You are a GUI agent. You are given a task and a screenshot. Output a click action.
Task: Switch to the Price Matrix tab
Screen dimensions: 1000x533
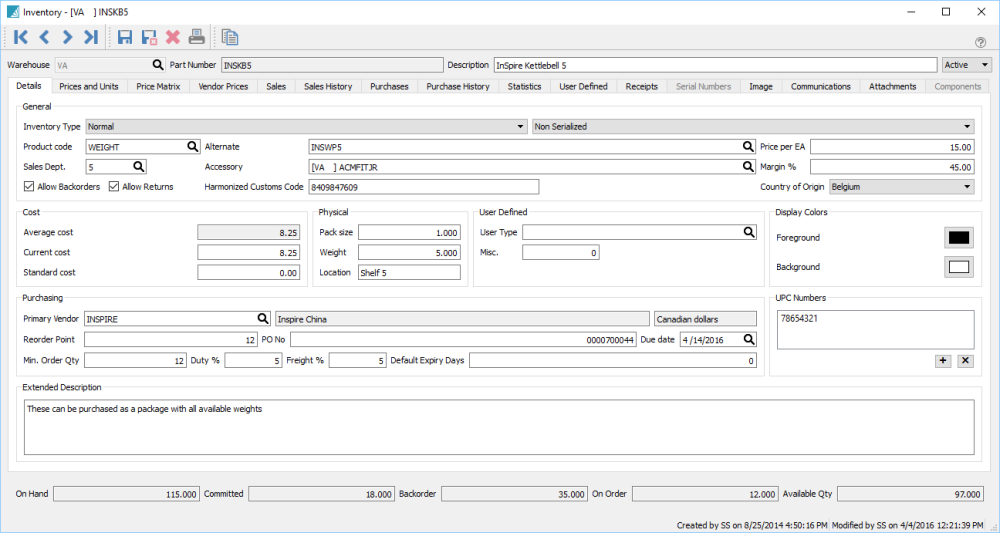[x=158, y=87]
